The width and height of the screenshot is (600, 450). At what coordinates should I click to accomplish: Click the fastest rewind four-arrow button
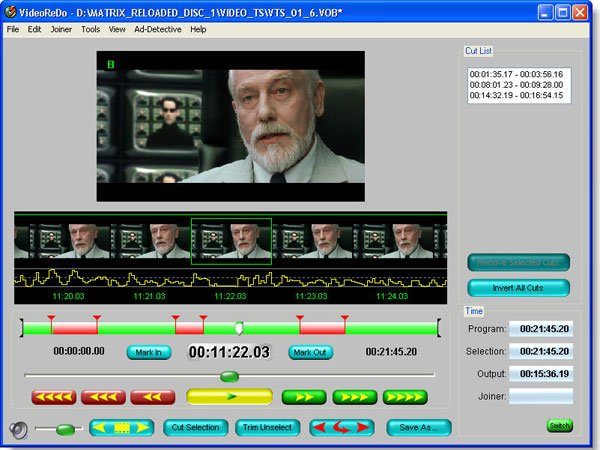(x=54, y=397)
